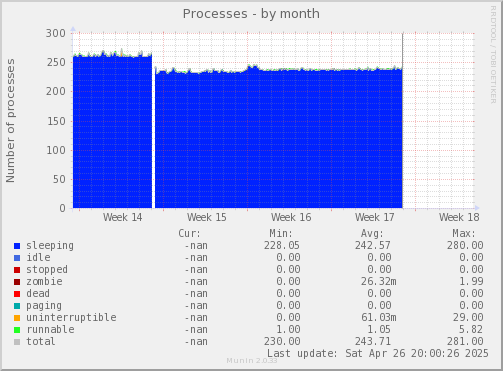Click the sleeping avg value 242.57

[373, 245]
